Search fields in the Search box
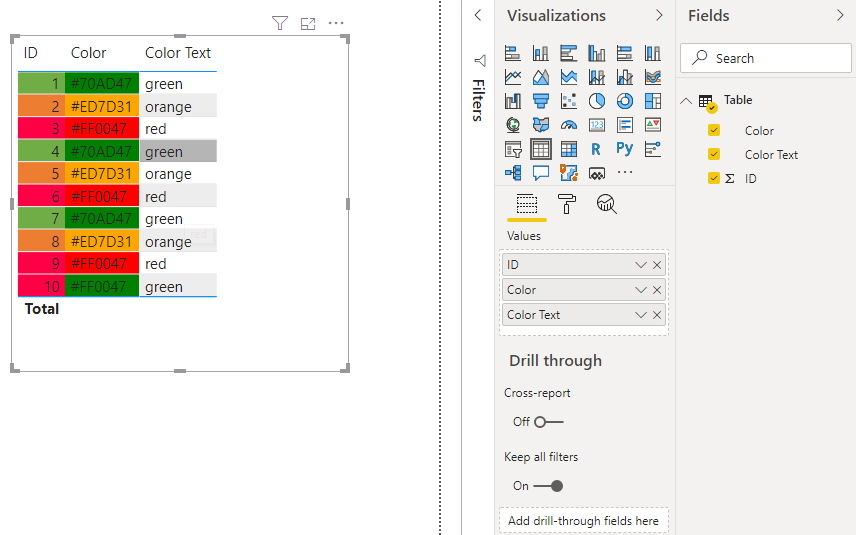The image size is (856, 535). 765,58
